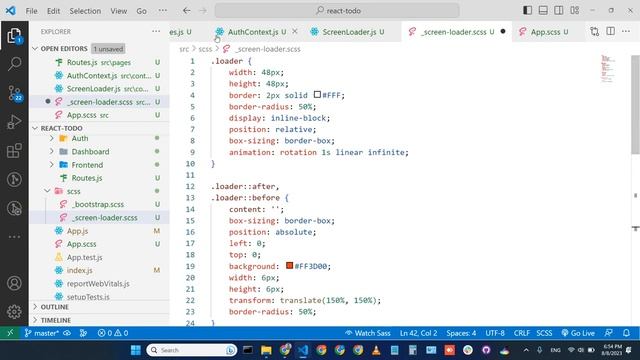Split the editor to the right

click(611, 31)
